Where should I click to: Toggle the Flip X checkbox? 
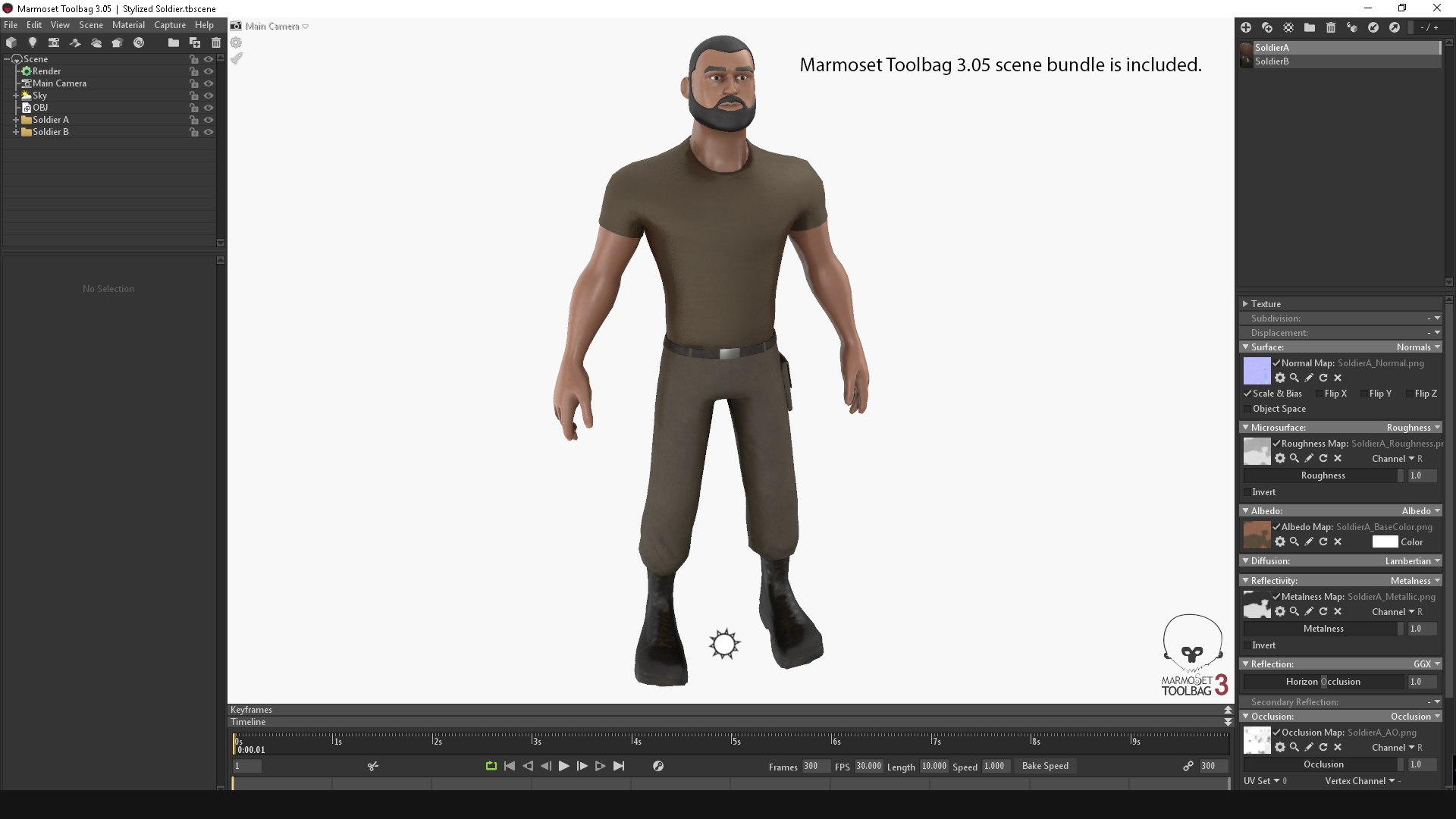tap(1319, 394)
